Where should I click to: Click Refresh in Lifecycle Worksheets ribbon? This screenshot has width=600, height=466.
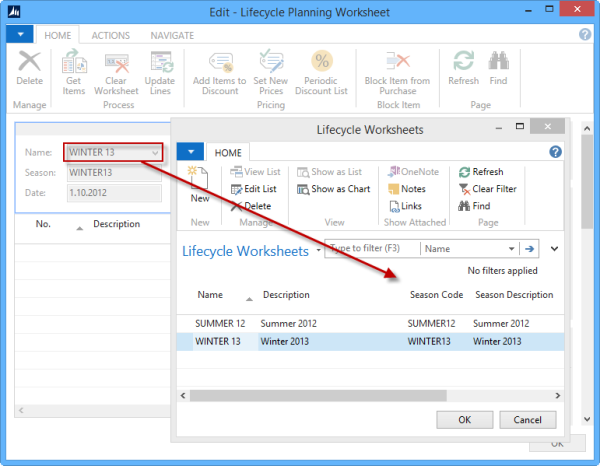coord(481,172)
